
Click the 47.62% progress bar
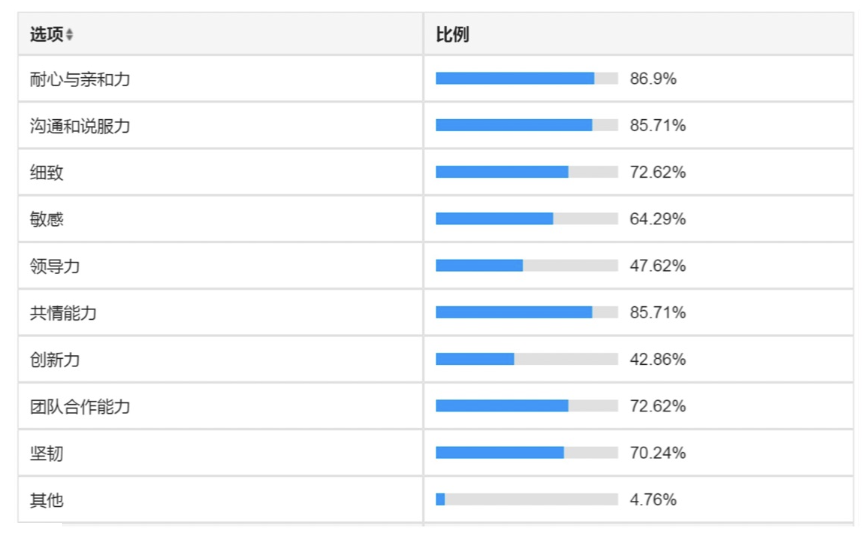526,266
